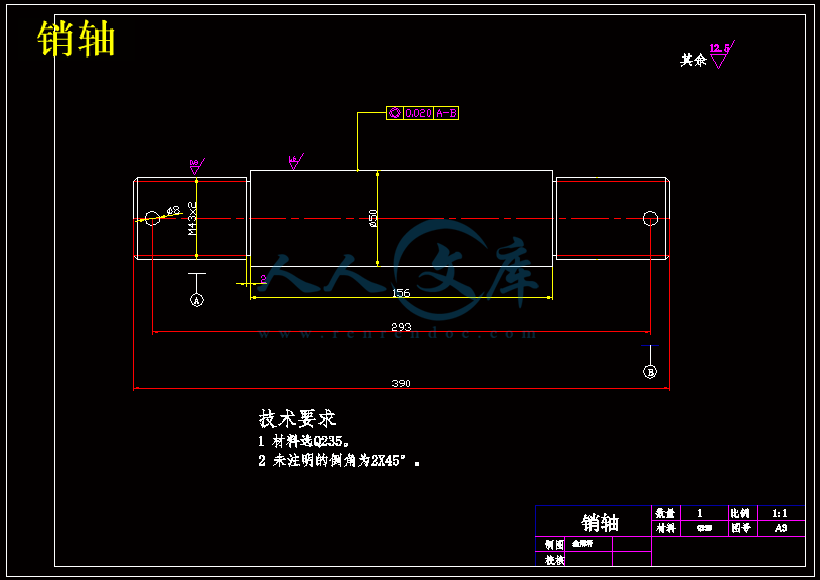Click the 0.020 tolerance value
The width and height of the screenshot is (820, 580).
(418, 113)
